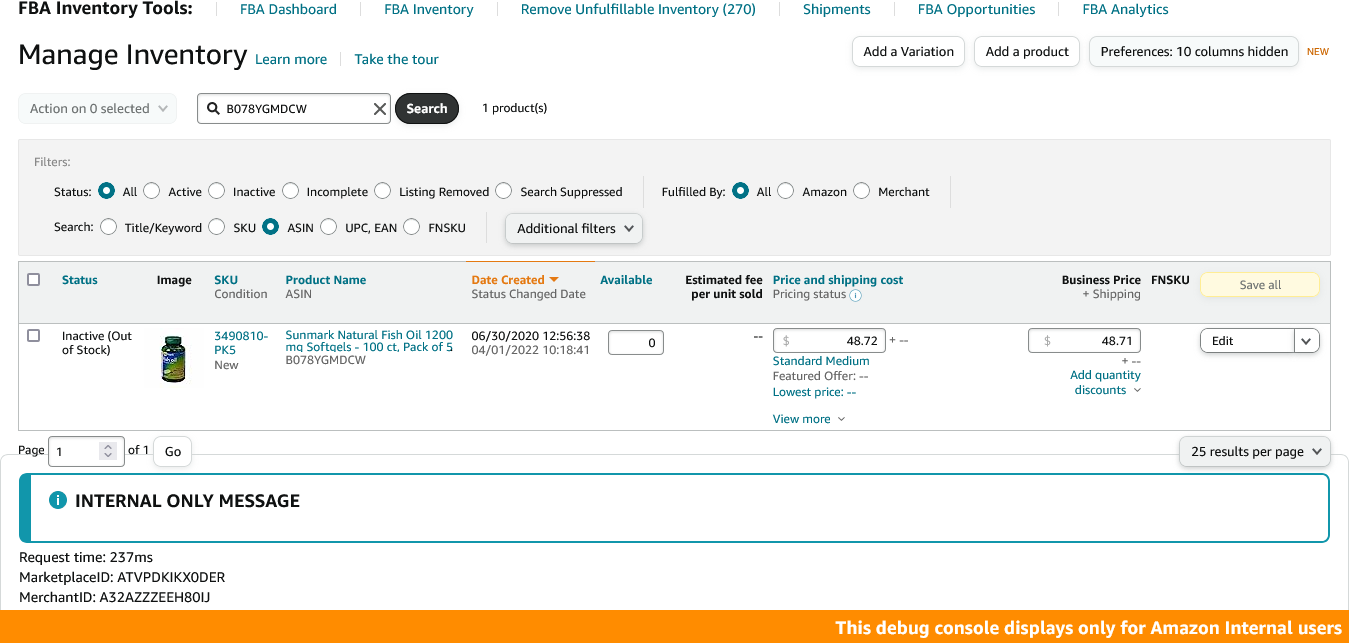Click the Save all button
The image size is (1349, 643).
pos(1260,285)
